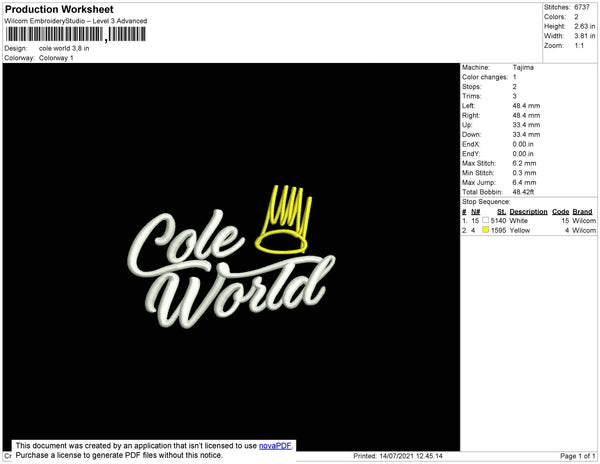600x464 pixels.
Task: Click the White description in stop sequence
Action: [x=518, y=221]
